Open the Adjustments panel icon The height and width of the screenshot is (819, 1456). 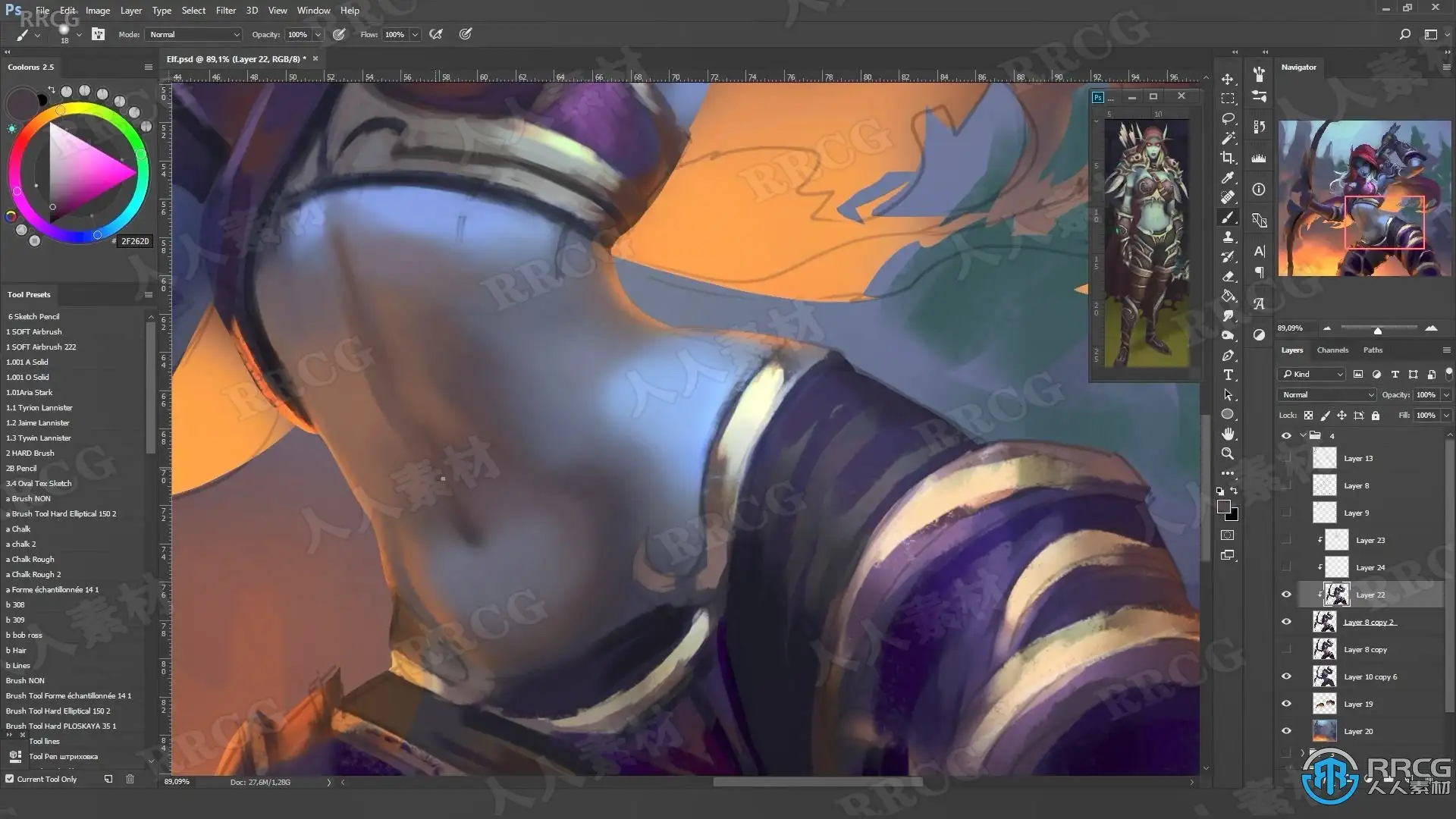click(1259, 335)
